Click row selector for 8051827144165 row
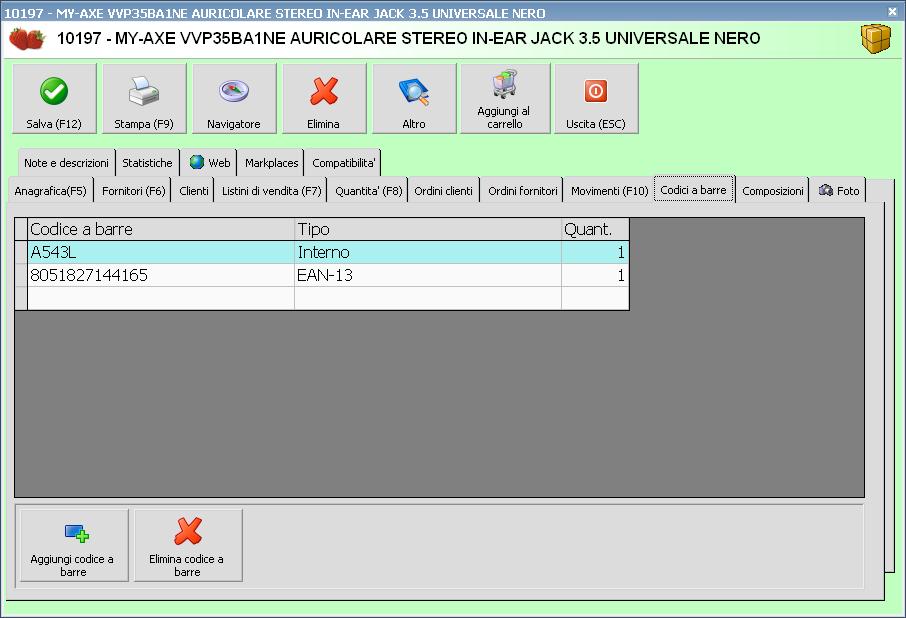Image resolution: width=906 pixels, height=618 pixels. pyautogui.click(x=21, y=276)
